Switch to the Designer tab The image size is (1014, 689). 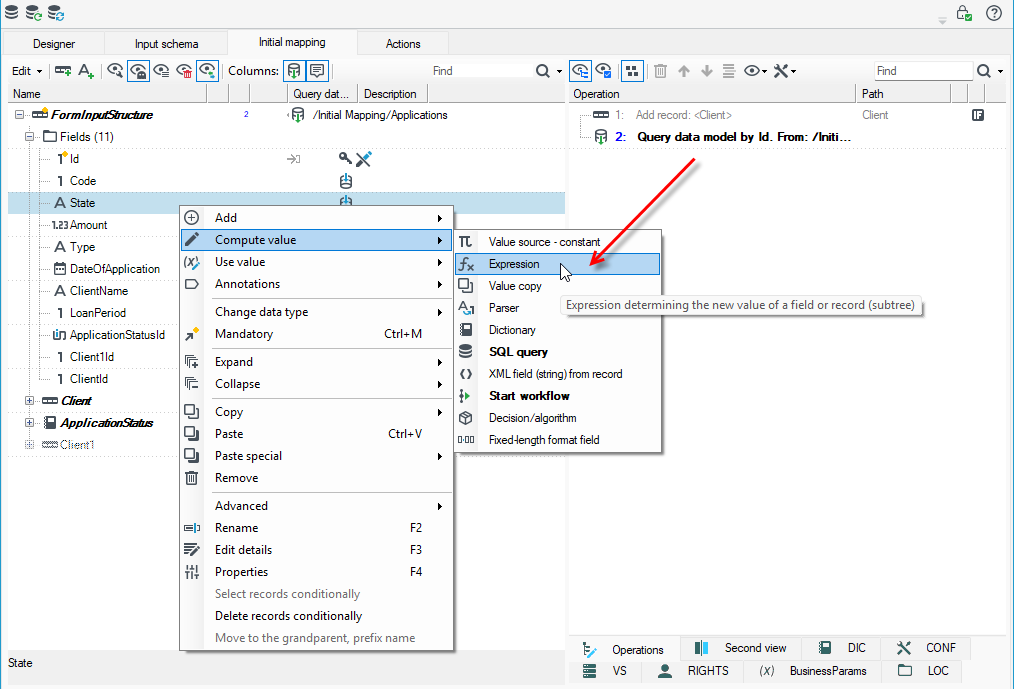coord(54,43)
